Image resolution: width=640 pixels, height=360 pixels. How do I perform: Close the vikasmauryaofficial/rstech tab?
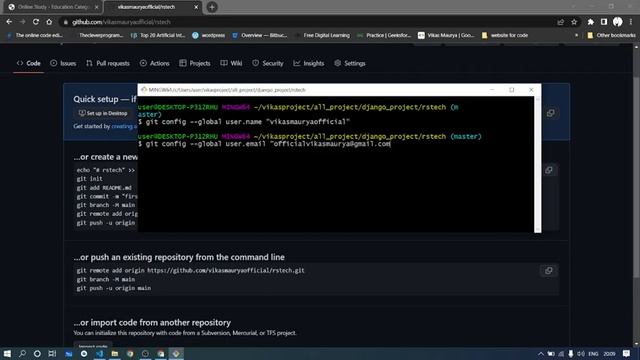(196, 7)
